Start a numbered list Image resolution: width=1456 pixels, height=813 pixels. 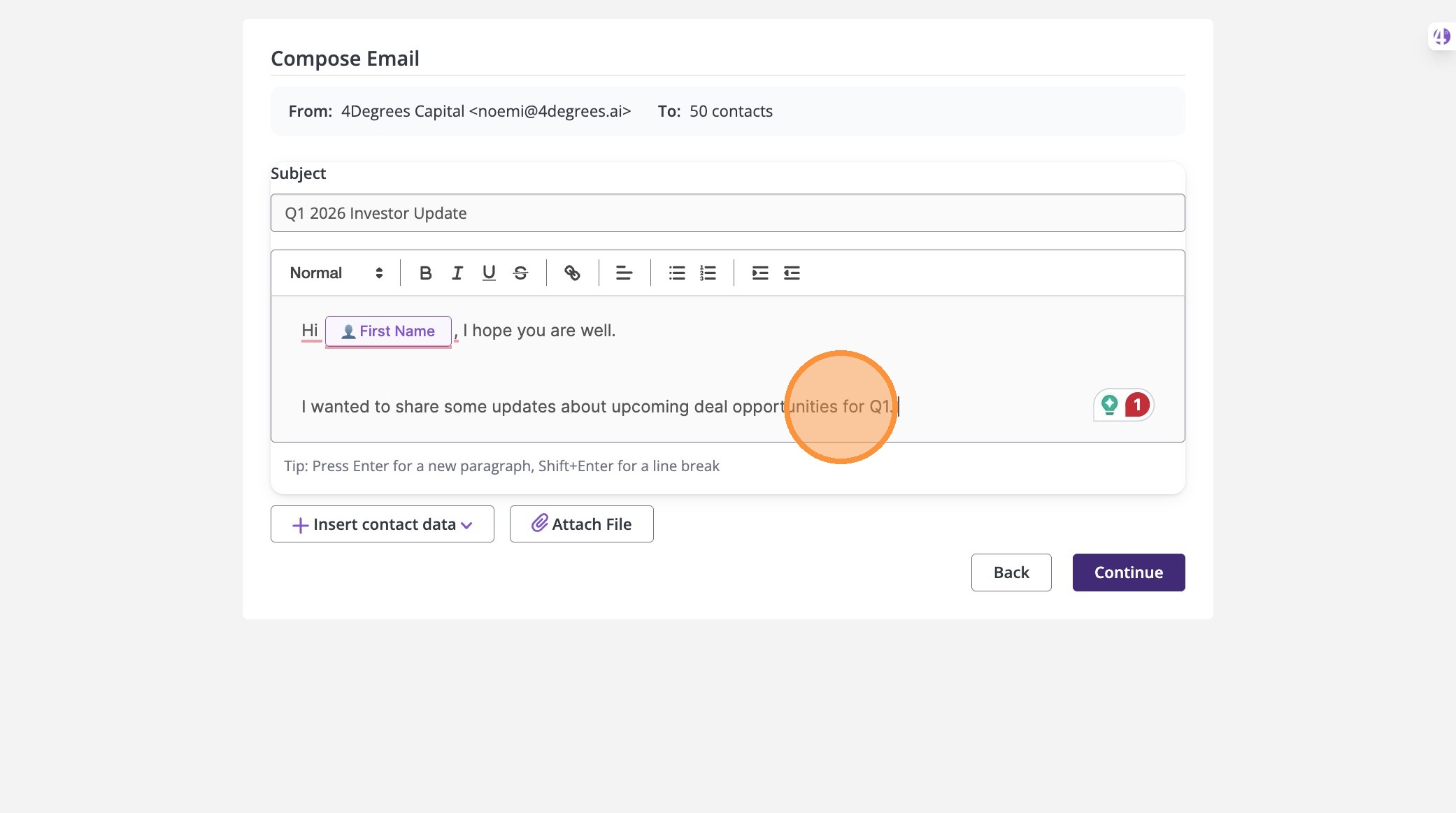[x=708, y=273]
